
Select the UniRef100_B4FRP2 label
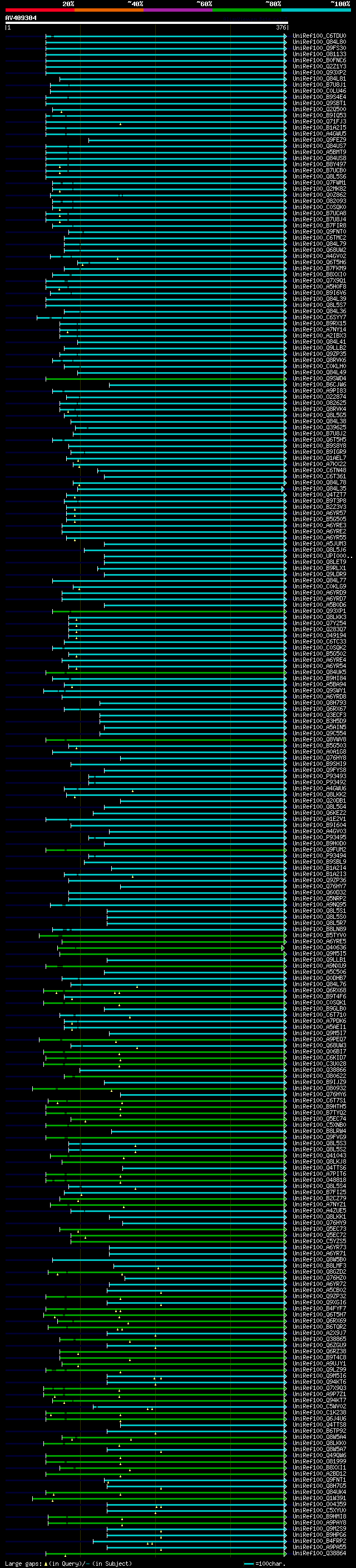pyautogui.click(x=319, y=1541)
